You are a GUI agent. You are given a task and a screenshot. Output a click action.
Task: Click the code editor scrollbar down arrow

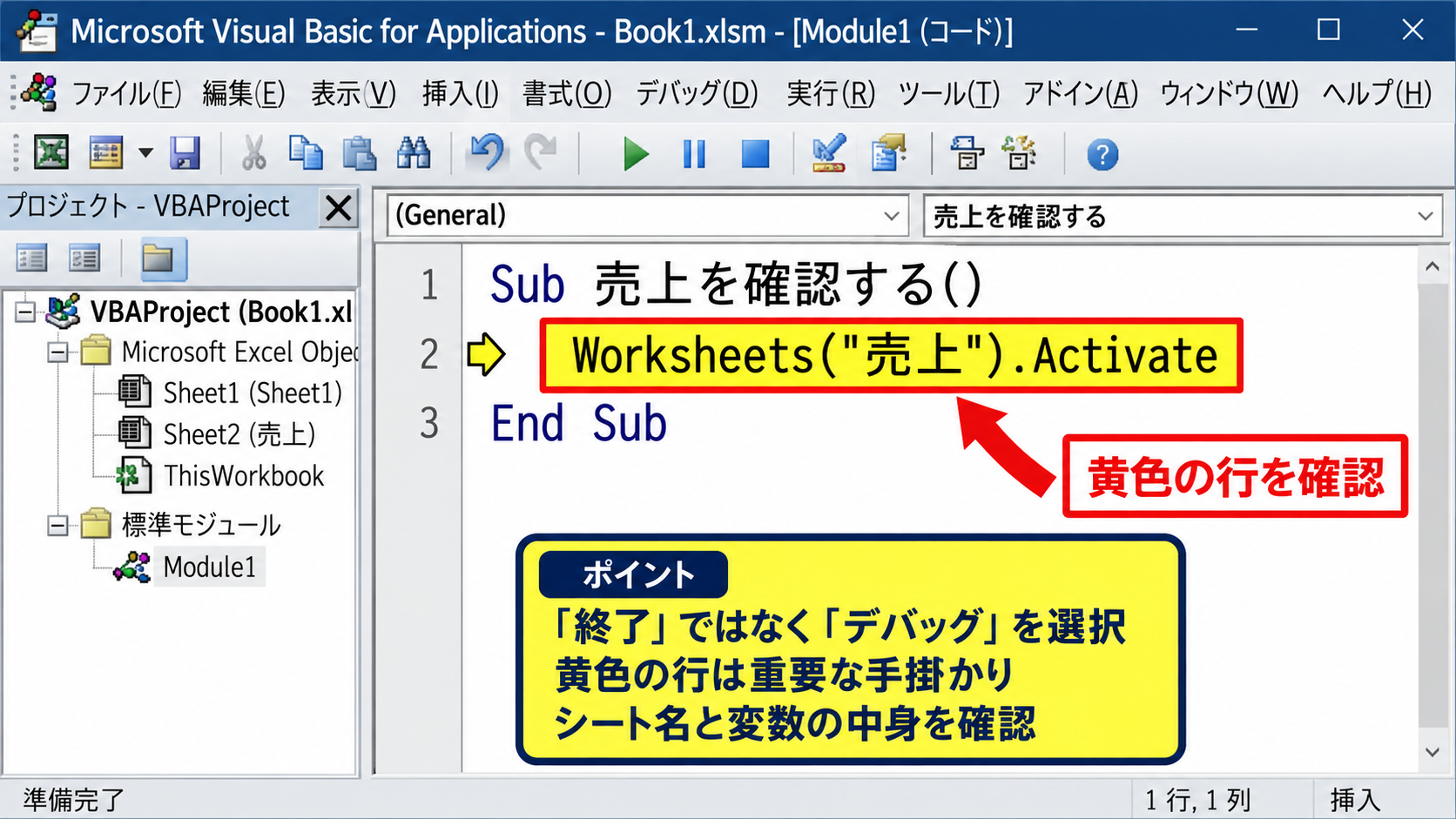coord(1432,752)
